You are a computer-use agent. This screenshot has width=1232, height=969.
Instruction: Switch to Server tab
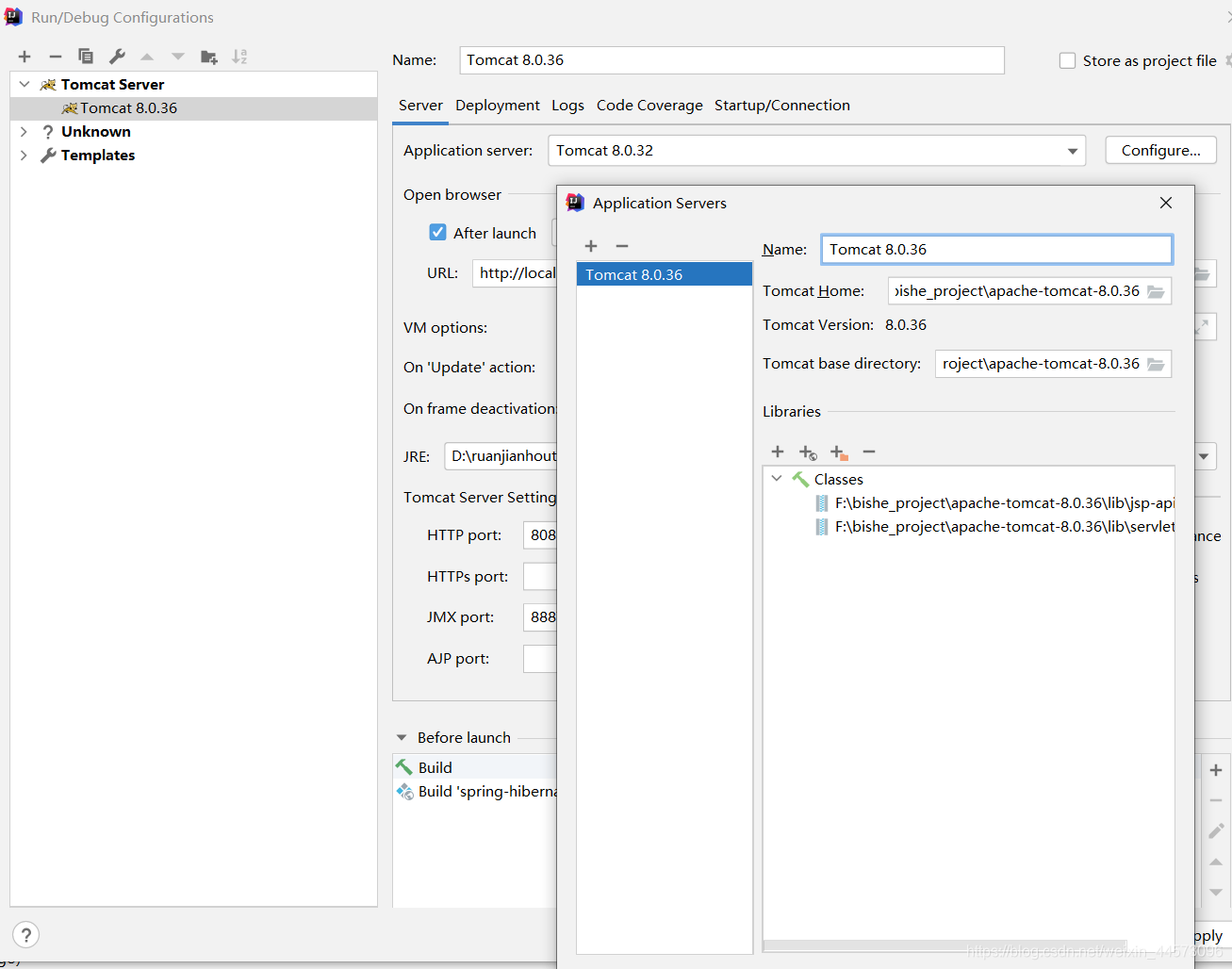click(420, 106)
